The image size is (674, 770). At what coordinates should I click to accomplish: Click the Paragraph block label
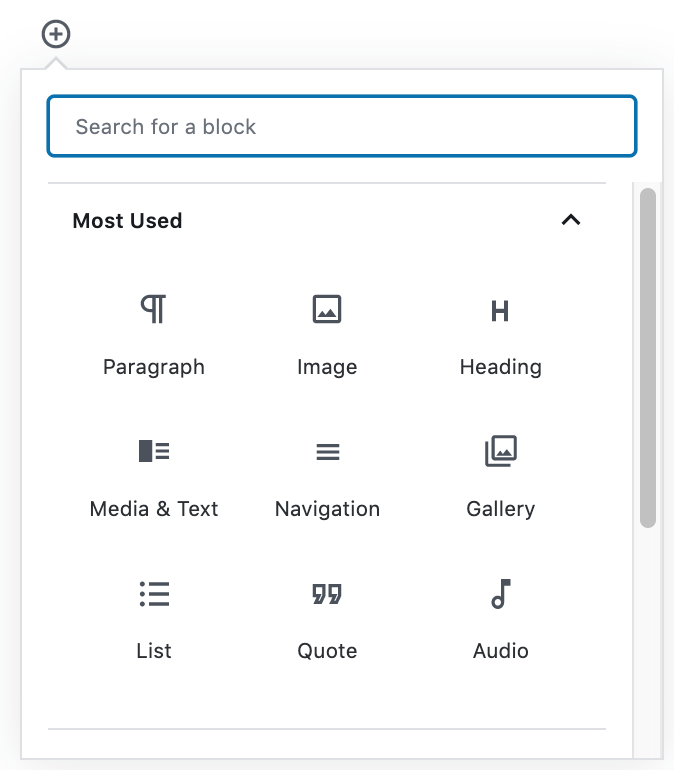click(154, 367)
